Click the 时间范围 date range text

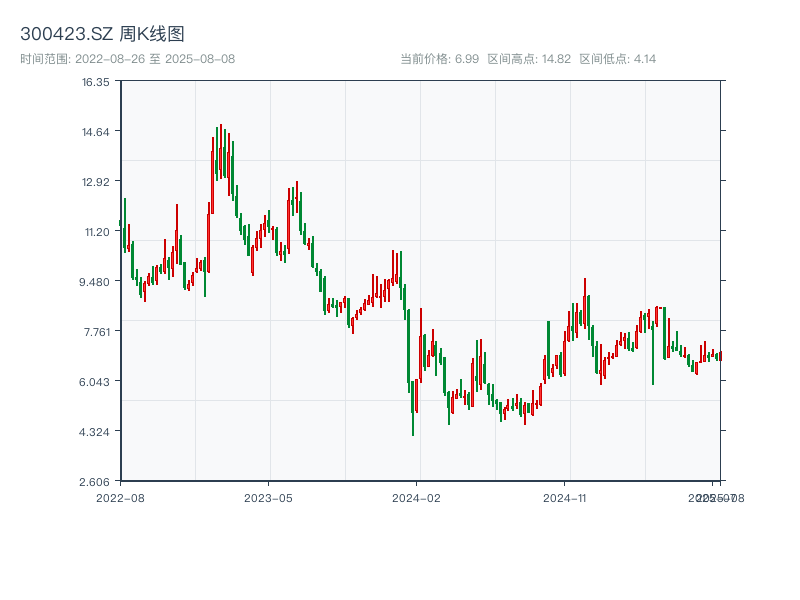point(127,59)
